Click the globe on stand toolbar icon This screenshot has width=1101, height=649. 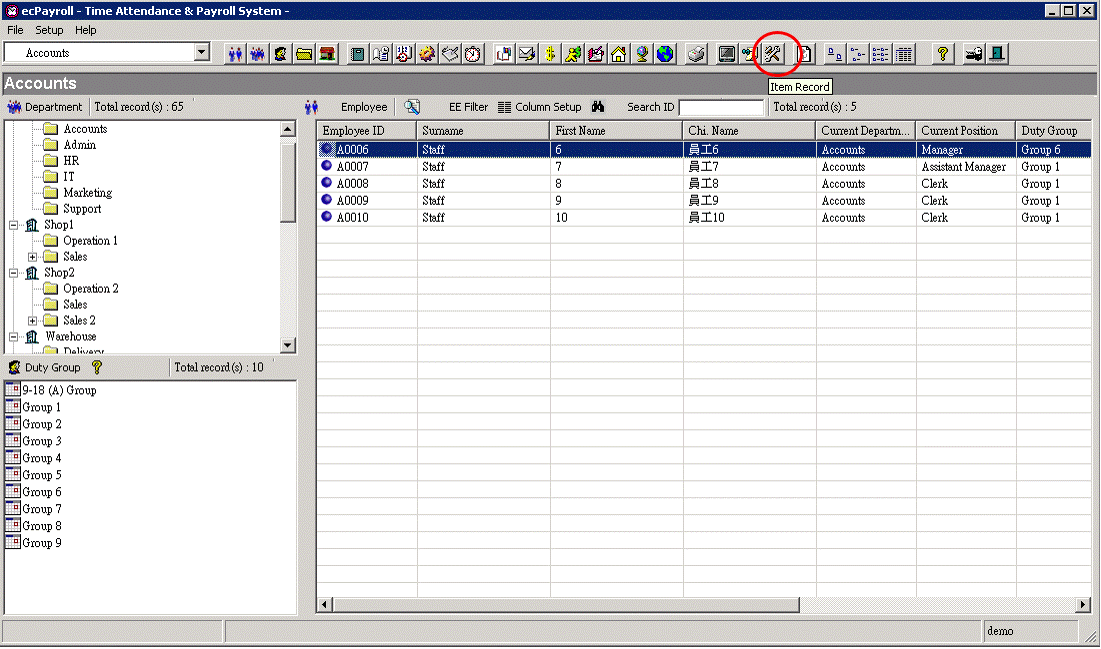click(x=642, y=53)
